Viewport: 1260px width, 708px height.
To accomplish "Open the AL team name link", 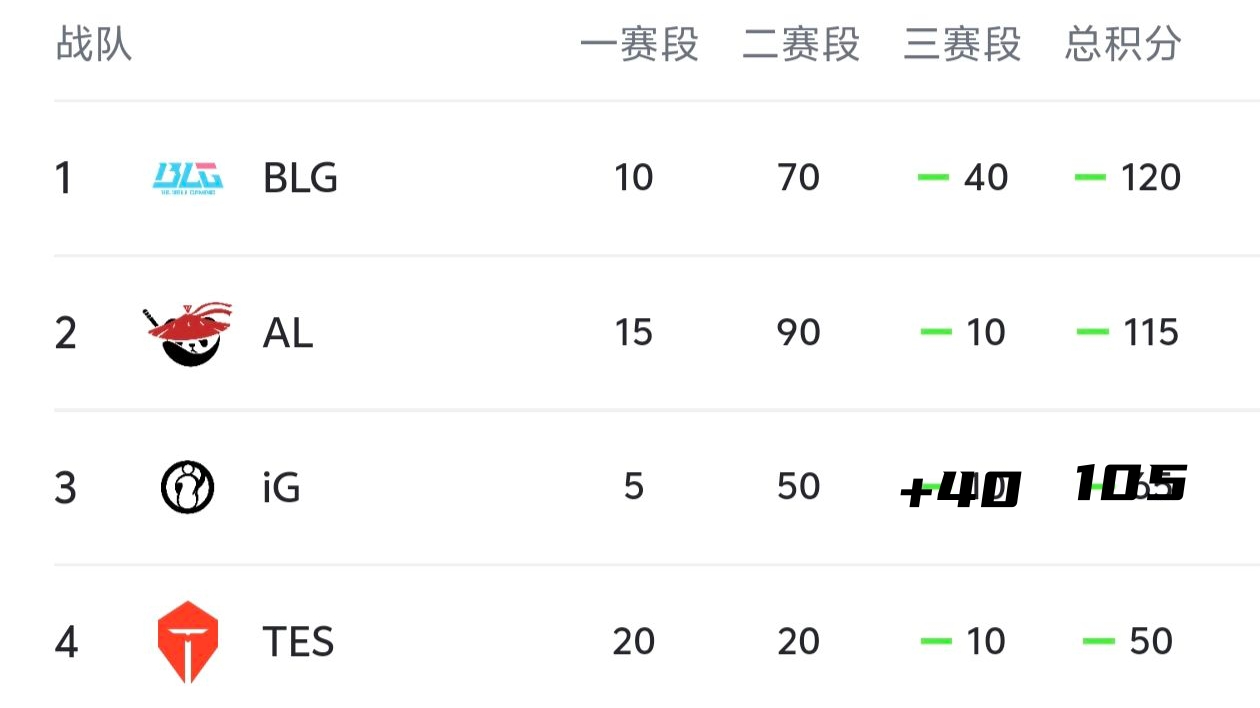I will pyautogui.click(x=288, y=333).
